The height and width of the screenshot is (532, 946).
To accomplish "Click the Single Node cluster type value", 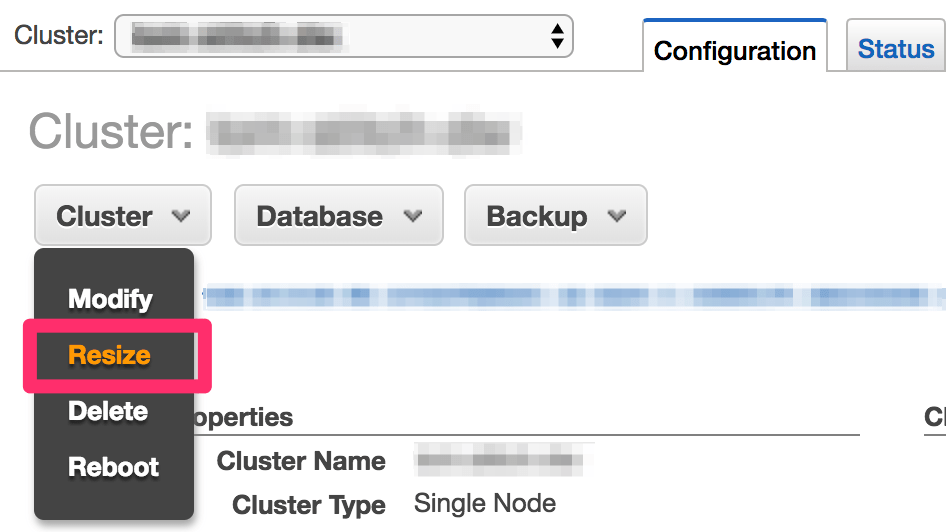I will (x=485, y=503).
